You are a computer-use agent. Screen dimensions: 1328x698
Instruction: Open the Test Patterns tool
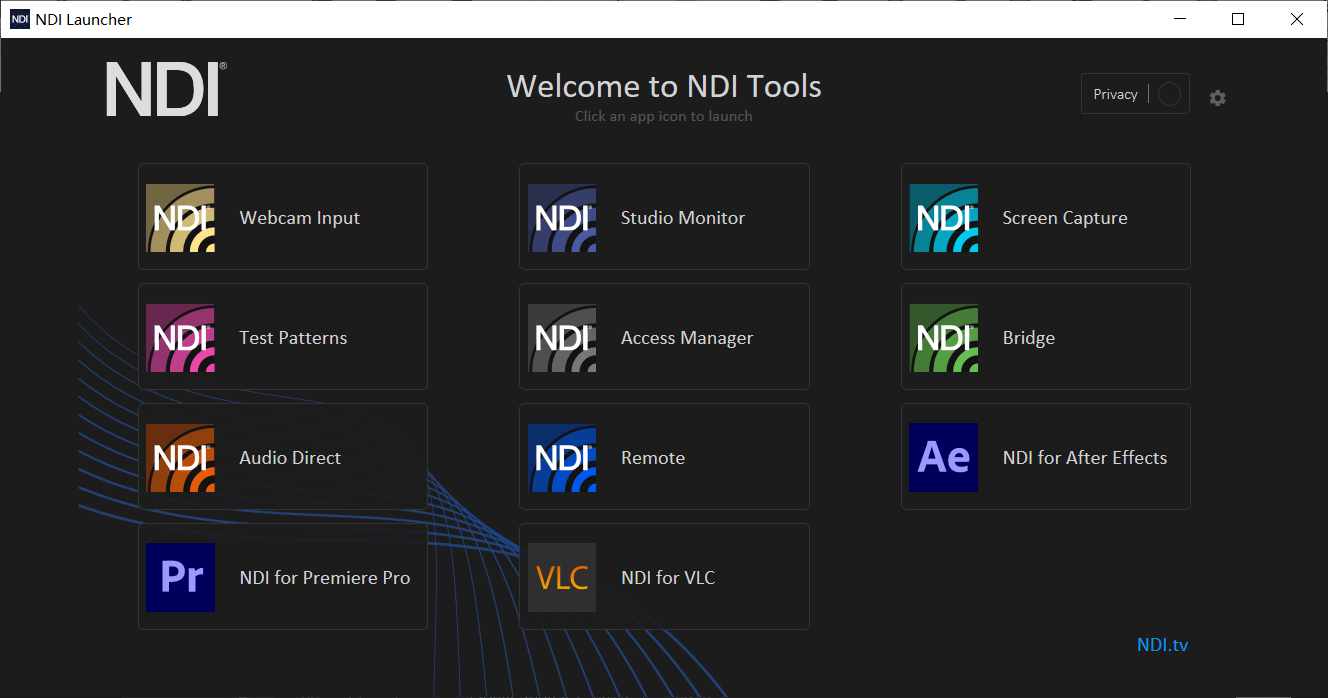[x=283, y=336]
